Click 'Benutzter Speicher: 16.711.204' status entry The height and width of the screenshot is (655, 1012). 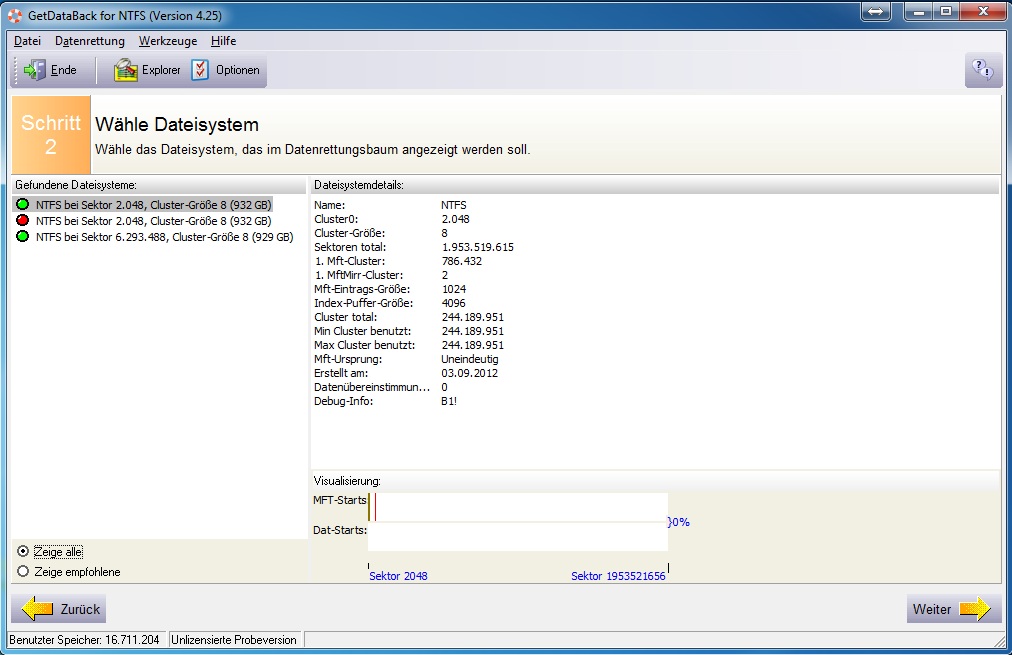[x=85, y=640]
